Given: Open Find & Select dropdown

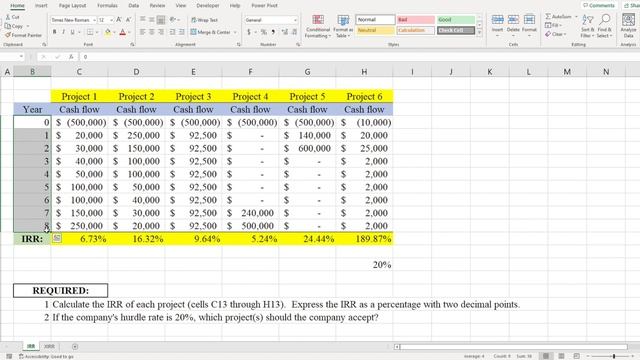Looking at the screenshot, I should pos(604,26).
